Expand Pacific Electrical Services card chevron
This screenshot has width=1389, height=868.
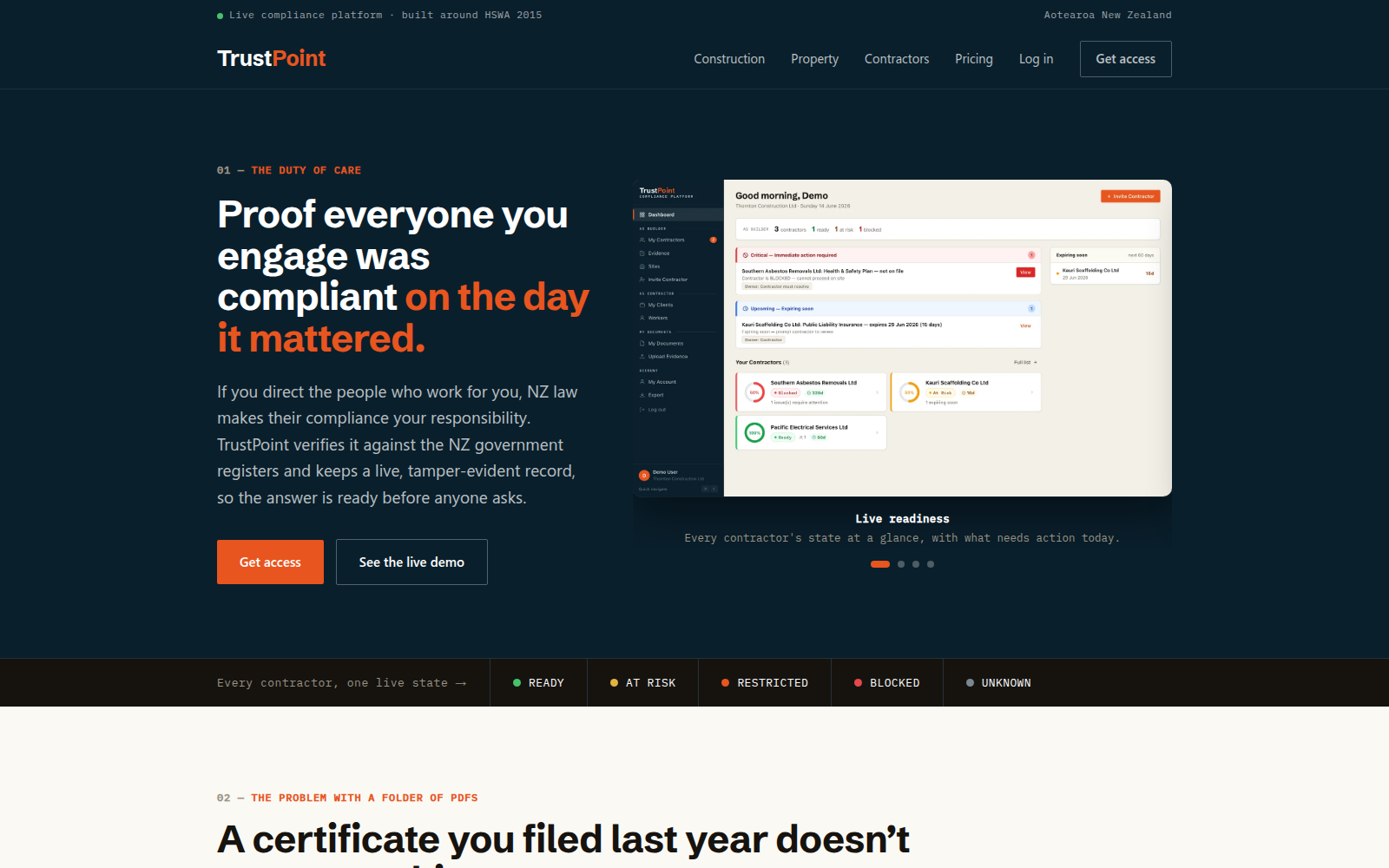point(877,432)
